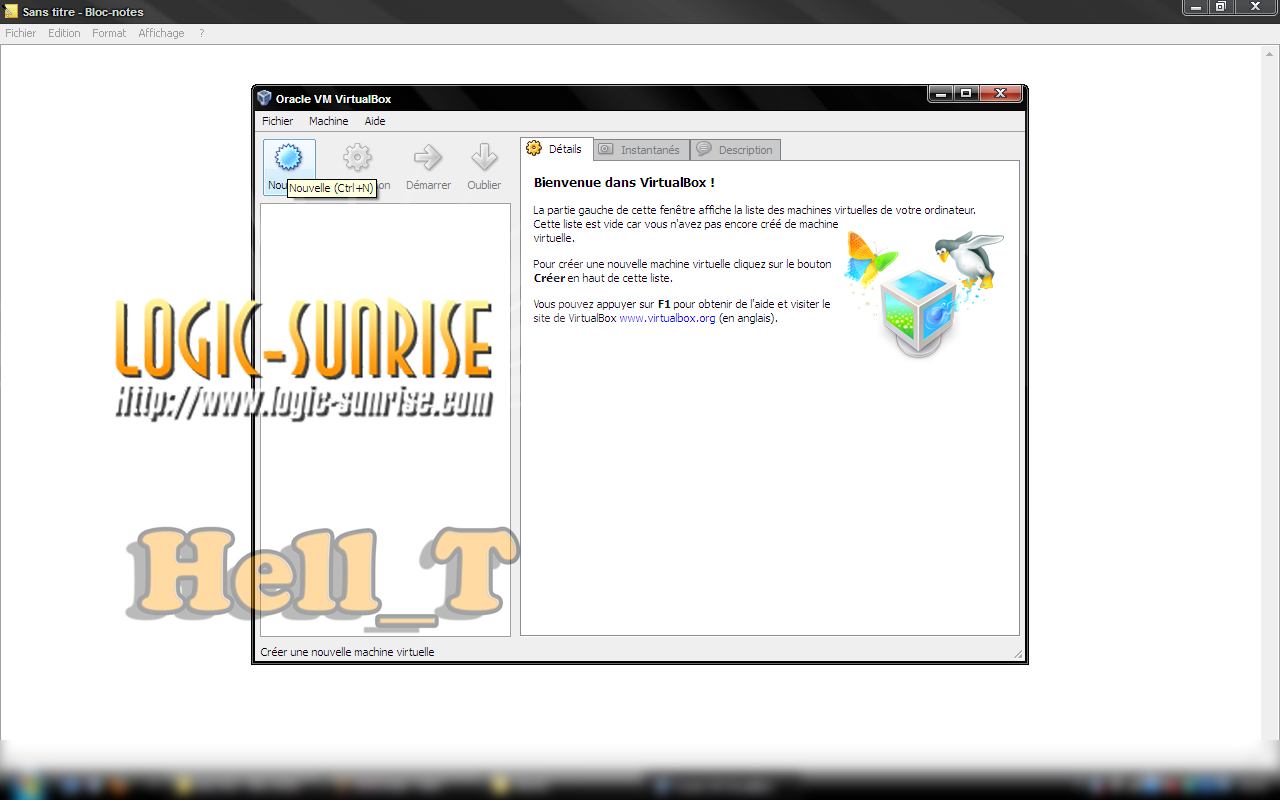1280x800 pixels.
Task: Click the VirtualBox window resize grip
Action: (1018, 653)
